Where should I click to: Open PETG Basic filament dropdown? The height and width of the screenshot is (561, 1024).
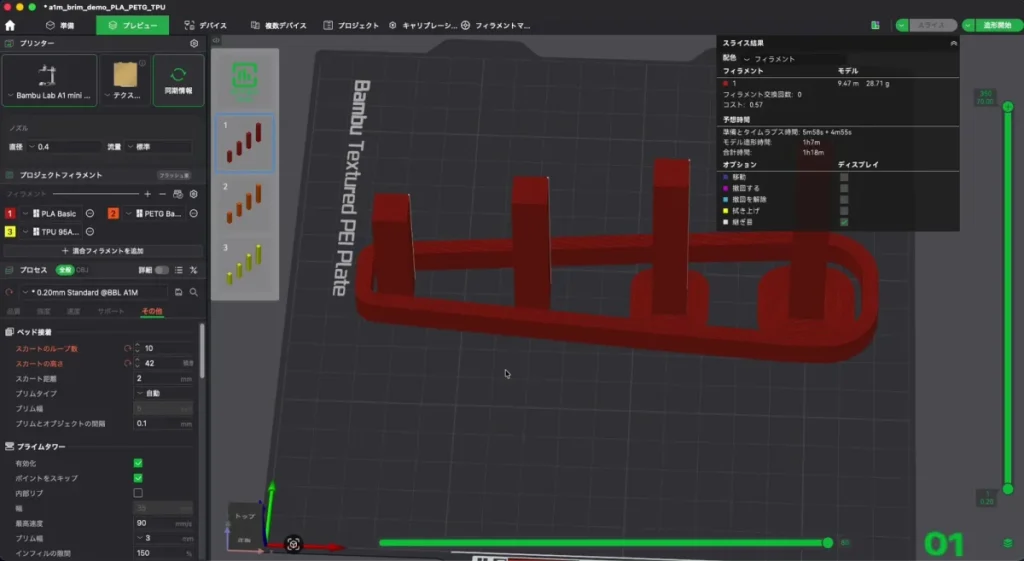(x=154, y=214)
